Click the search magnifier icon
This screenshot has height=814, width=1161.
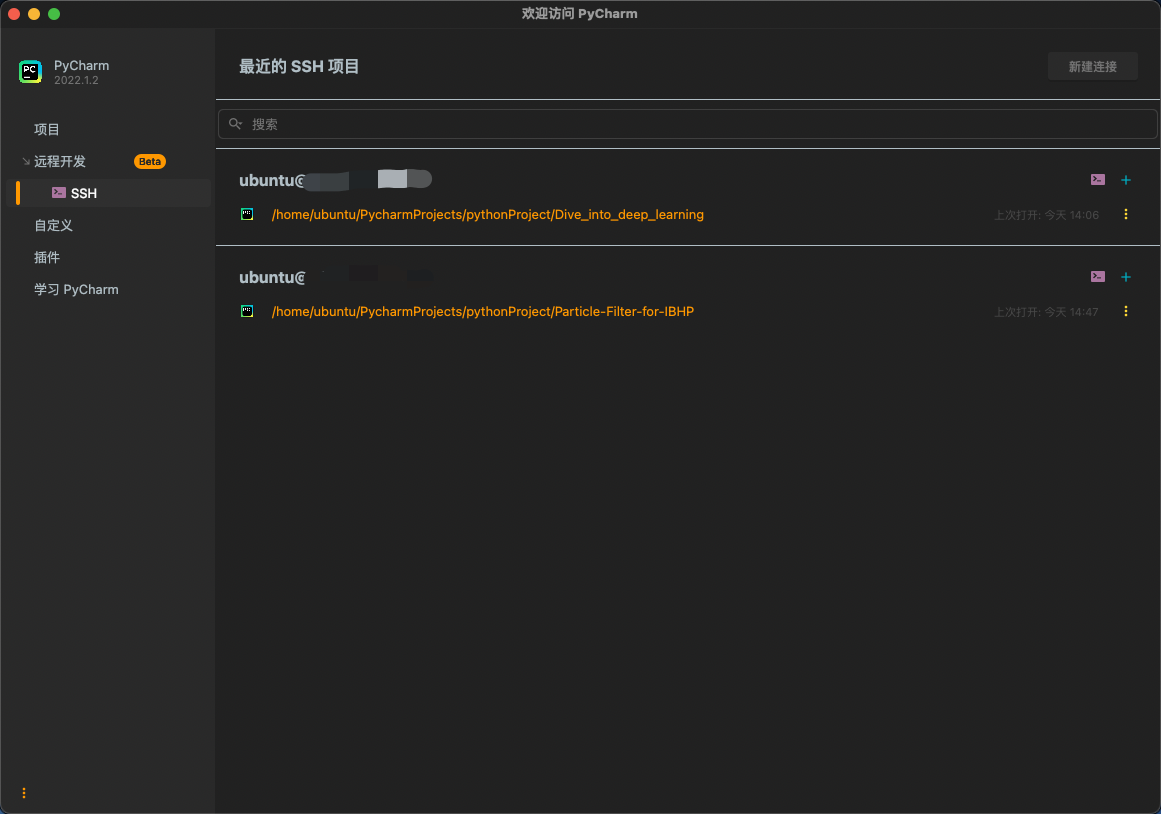(235, 124)
